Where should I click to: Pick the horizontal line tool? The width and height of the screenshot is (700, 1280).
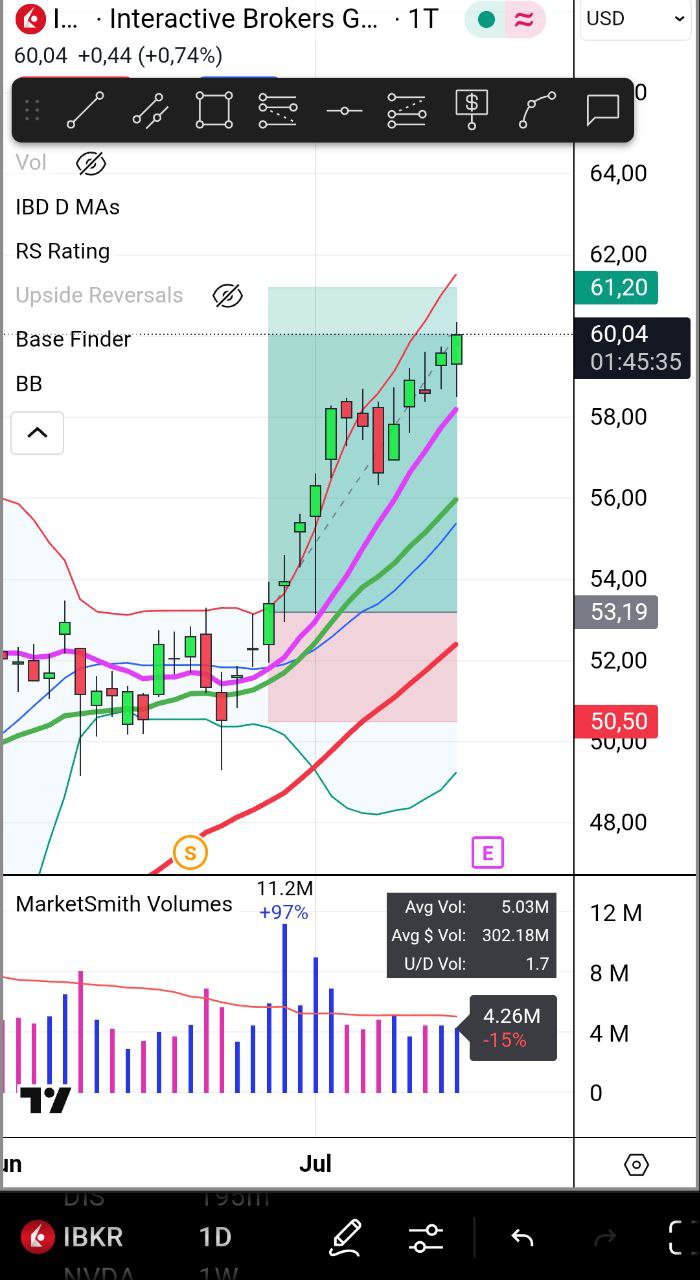click(344, 110)
